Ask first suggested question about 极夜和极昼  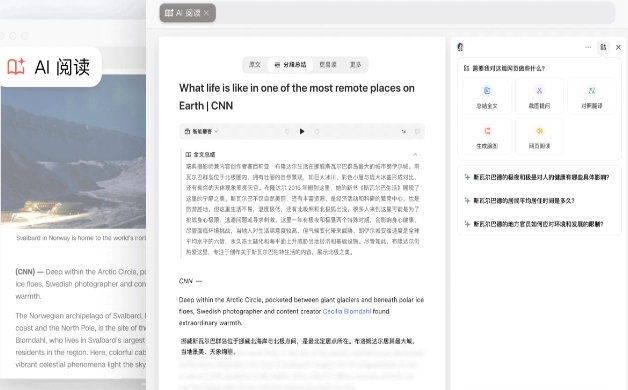point(539,177)
